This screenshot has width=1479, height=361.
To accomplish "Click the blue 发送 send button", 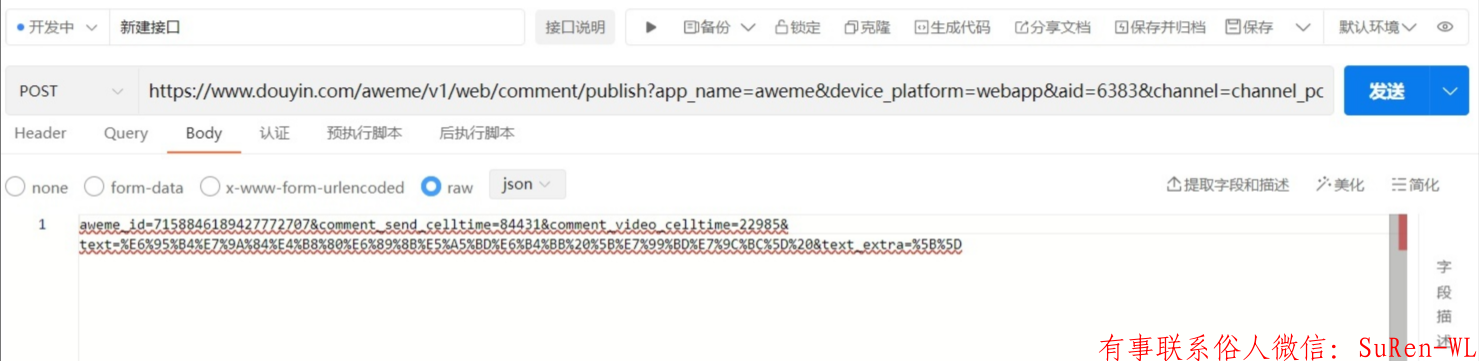I will tap(1387, 91).
